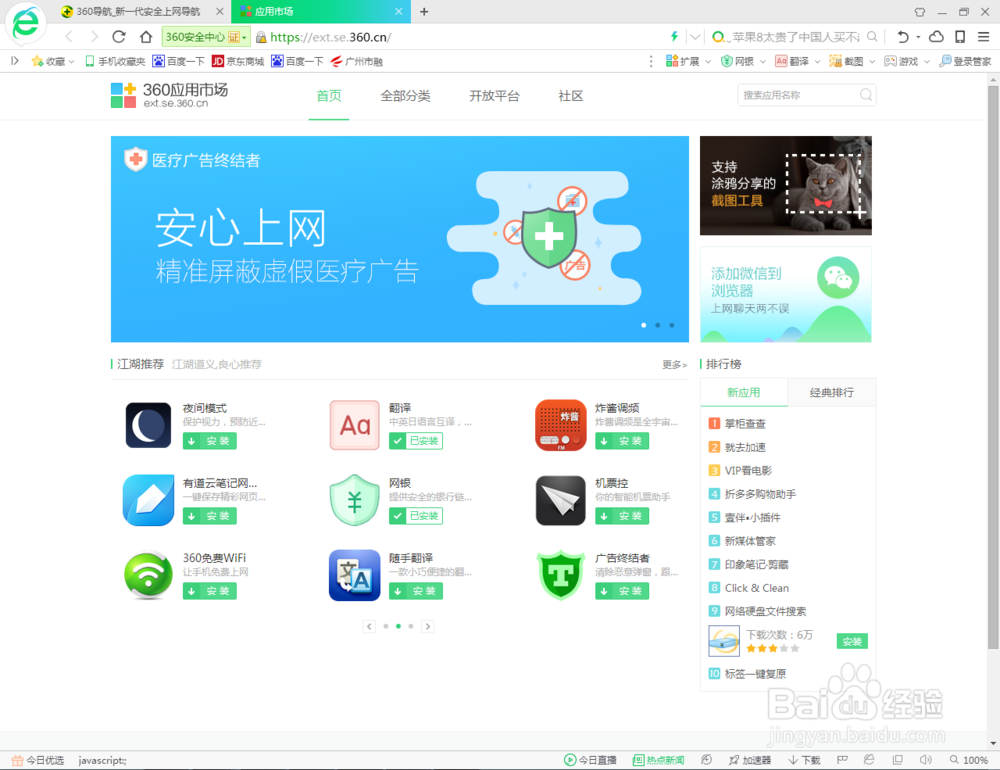Open the 360免费WiFi green icon
Image resolution: width=1000 pixels, height=770 pixels.
point(148,575)
